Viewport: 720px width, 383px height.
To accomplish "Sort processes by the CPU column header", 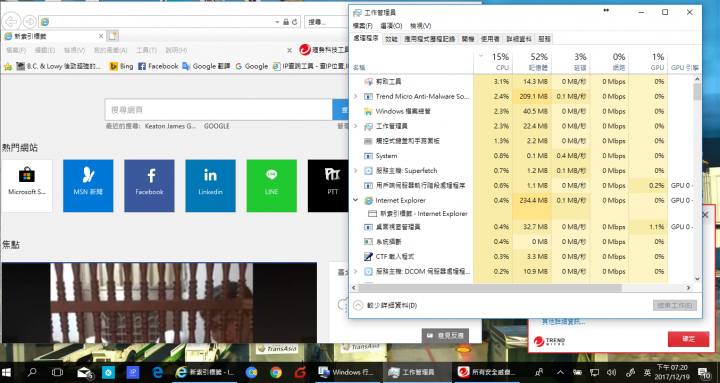I will pos(493,62).
